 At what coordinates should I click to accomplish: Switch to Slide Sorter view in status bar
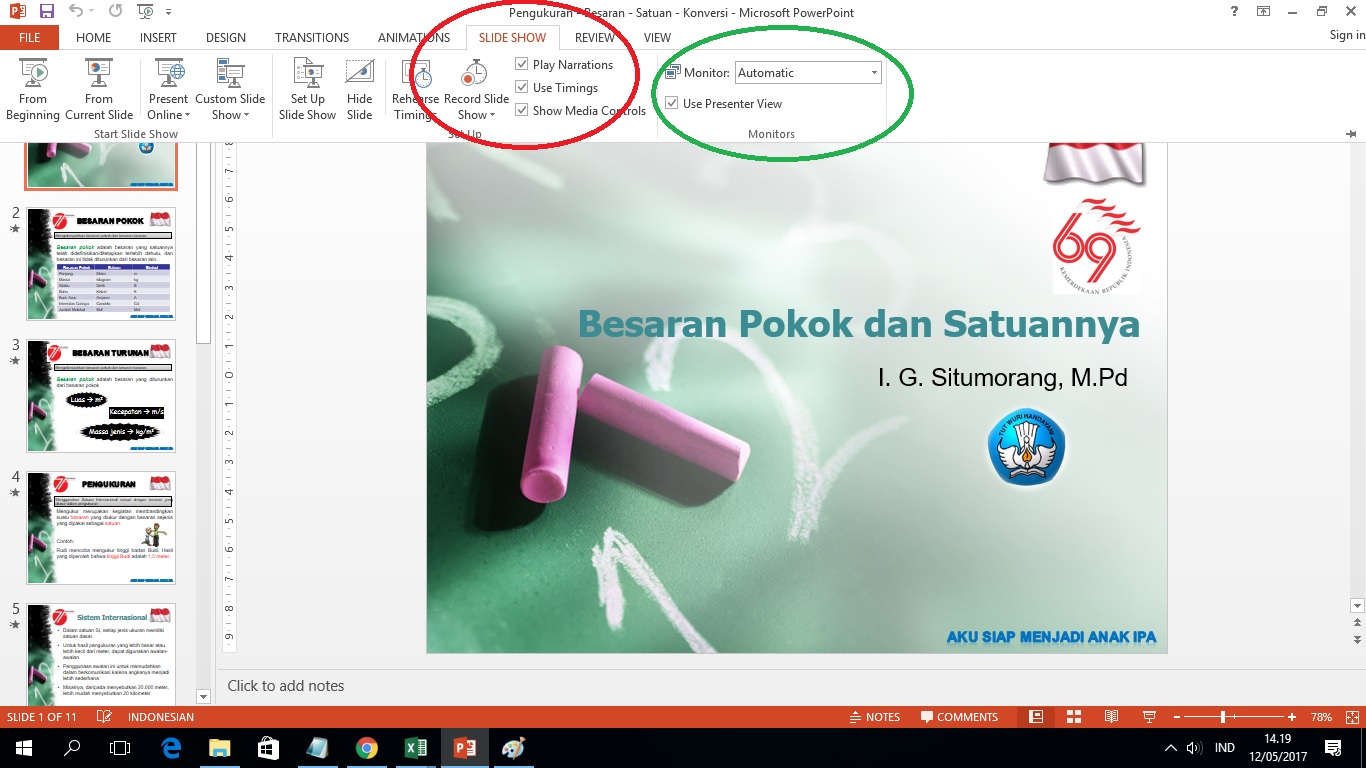(1073, 717)
